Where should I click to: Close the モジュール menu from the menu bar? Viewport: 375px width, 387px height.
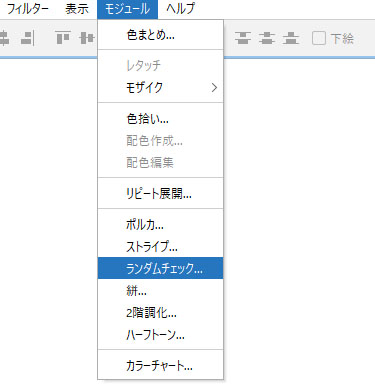[x=127, y=9]
